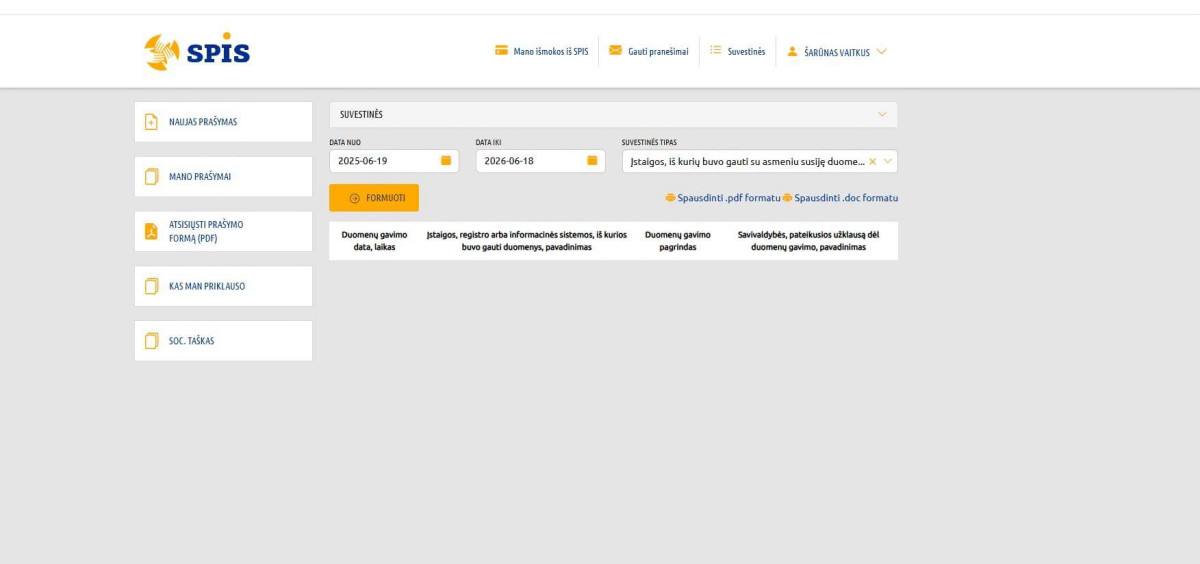Click the PDF icon for Atsisiųsti prašymo formą
1200x564 pixels.
[x=152, y=231]
